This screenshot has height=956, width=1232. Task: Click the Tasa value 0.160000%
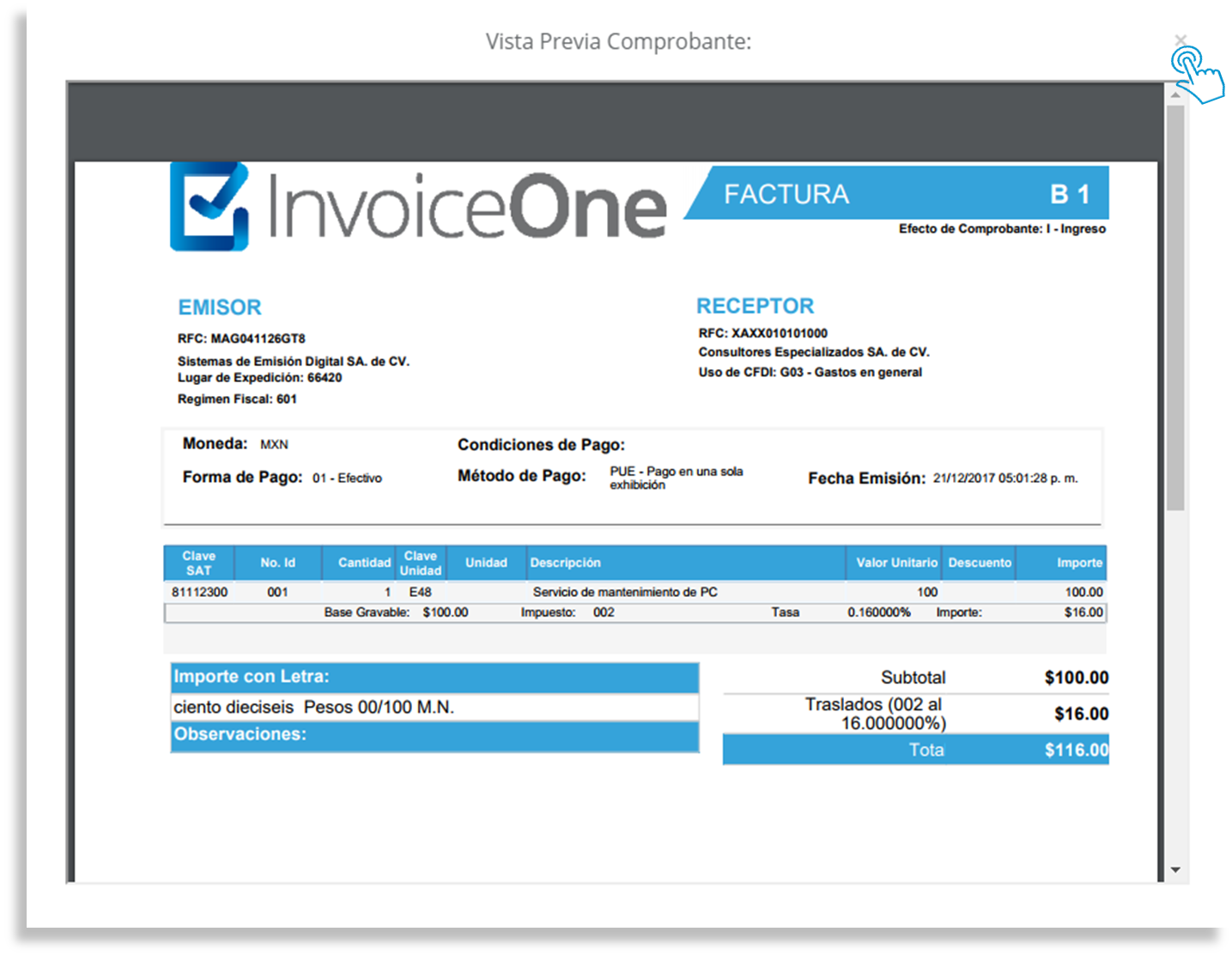pos(879,612)
